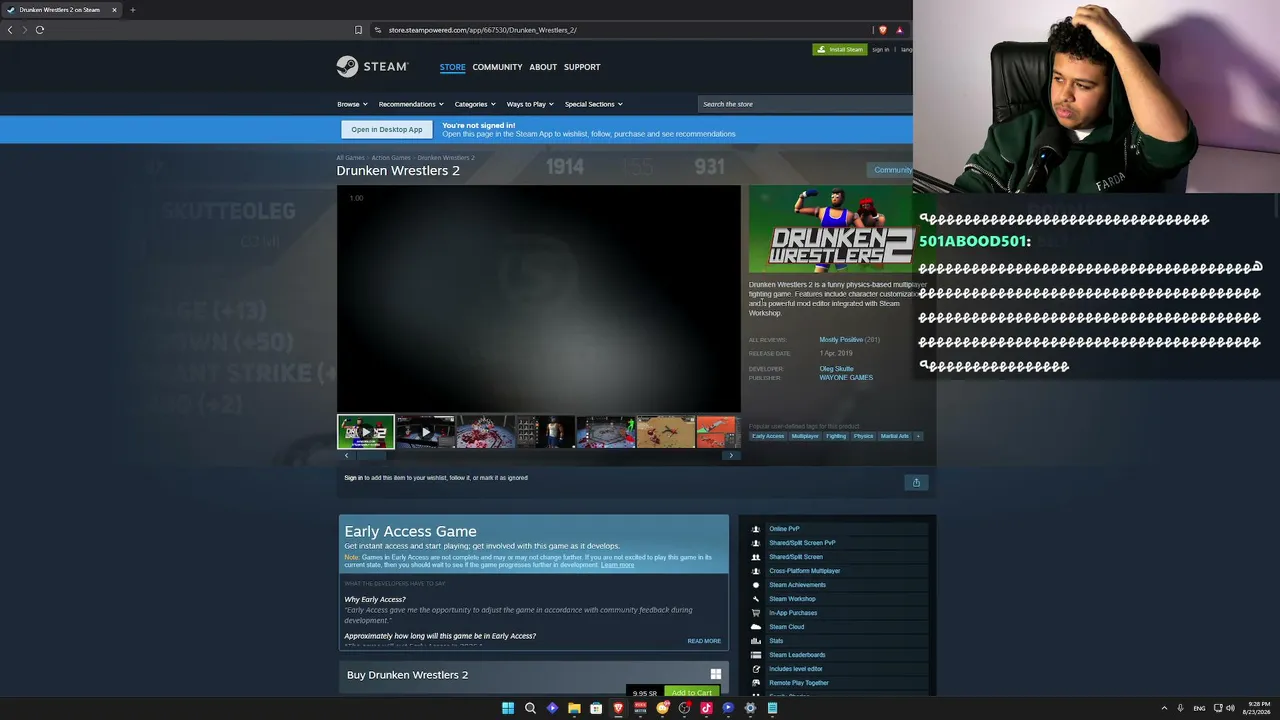This screenshot has width=1280, height=720.
Task: Select the Early Access tag
Action: coord(768,436)
